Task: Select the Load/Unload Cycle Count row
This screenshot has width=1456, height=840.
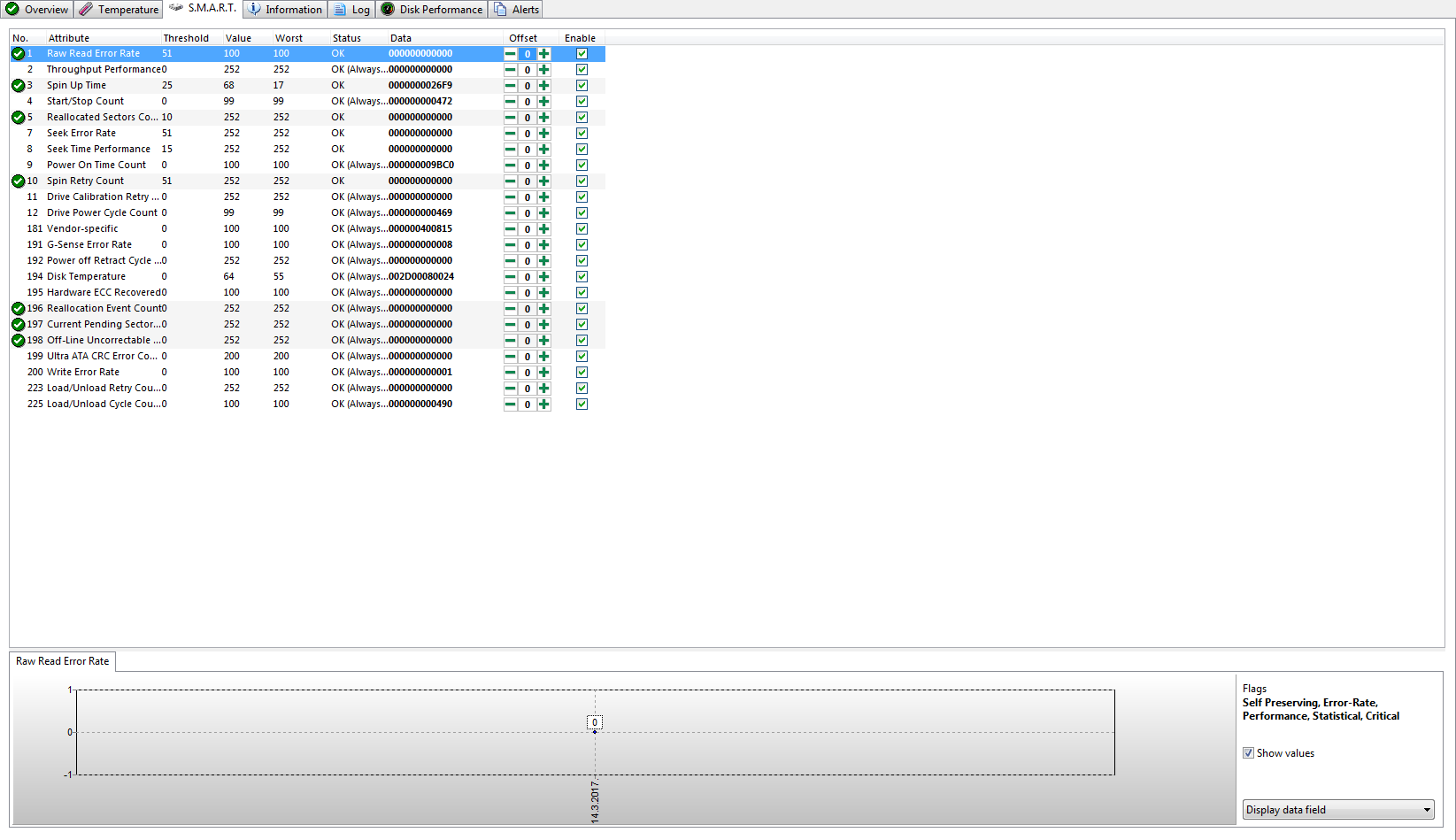Action: click(x=104, y=405)
